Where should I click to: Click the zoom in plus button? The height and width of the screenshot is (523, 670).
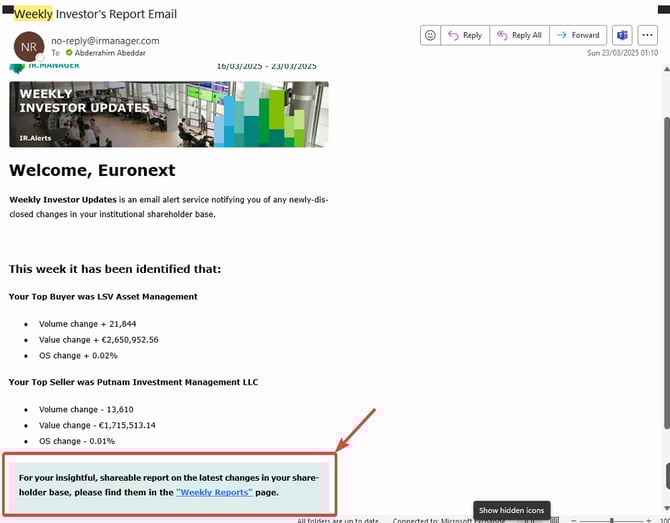(x=649, y=520)
